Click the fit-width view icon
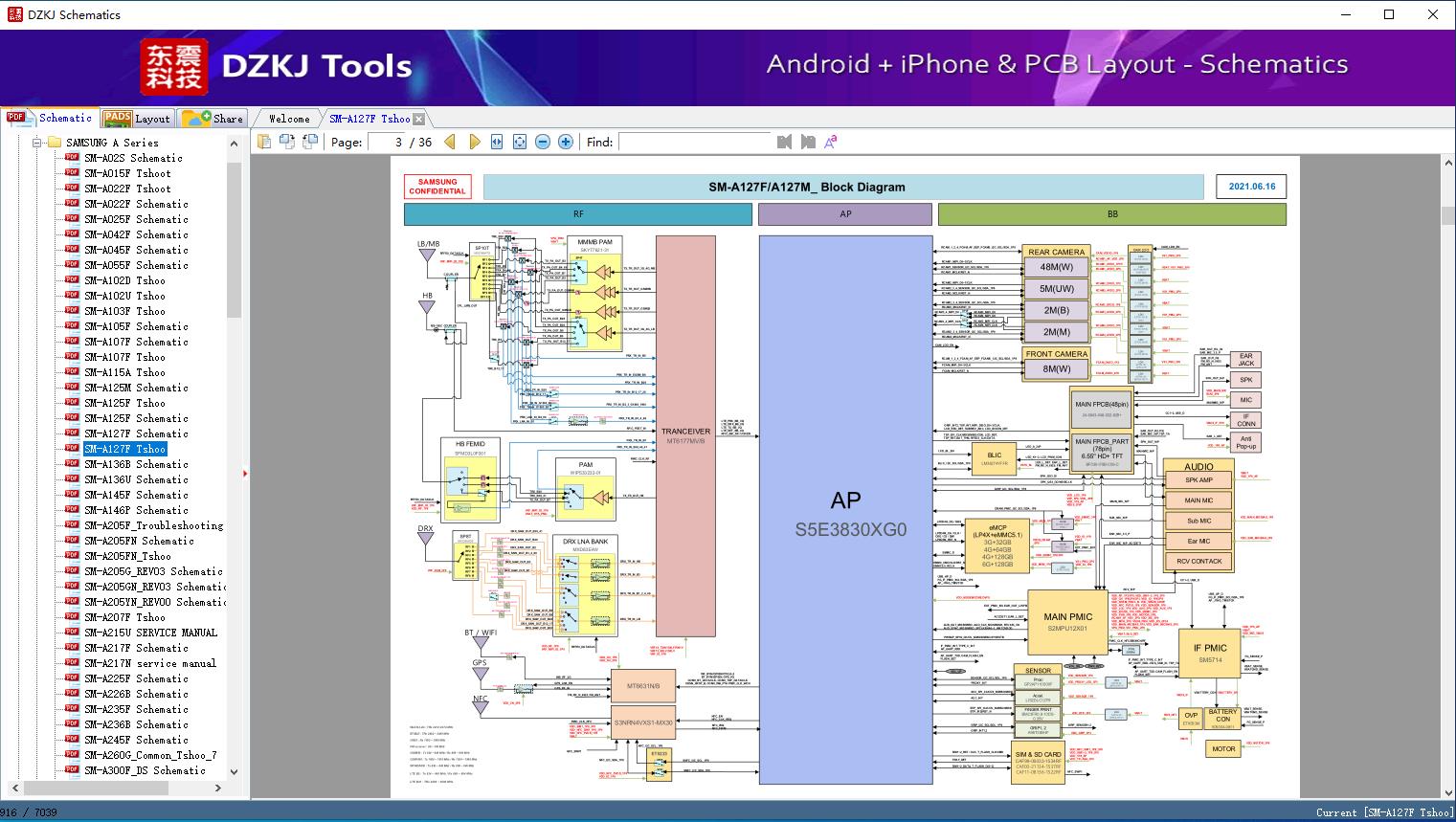1456x822 pixels. pos(497,142)
